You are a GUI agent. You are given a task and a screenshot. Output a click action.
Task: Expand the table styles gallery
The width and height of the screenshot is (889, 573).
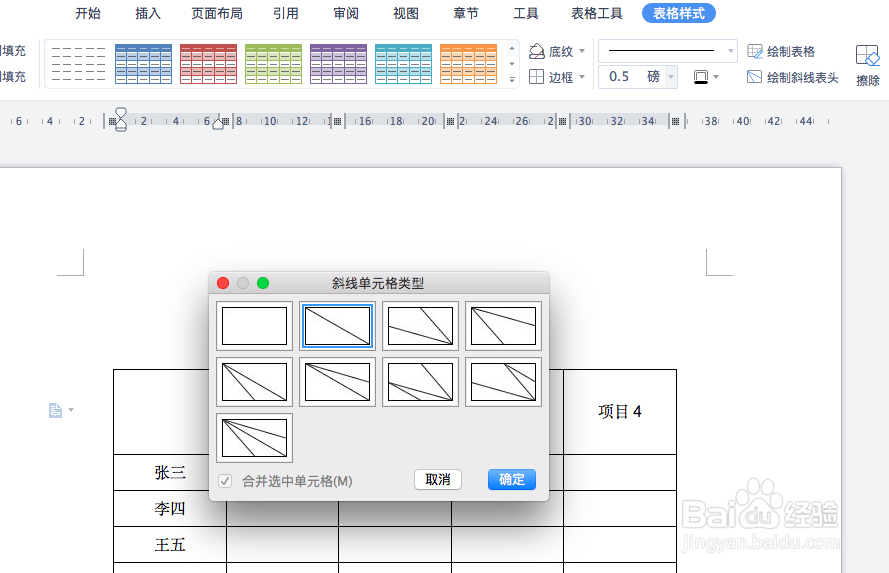click(512, 79)
